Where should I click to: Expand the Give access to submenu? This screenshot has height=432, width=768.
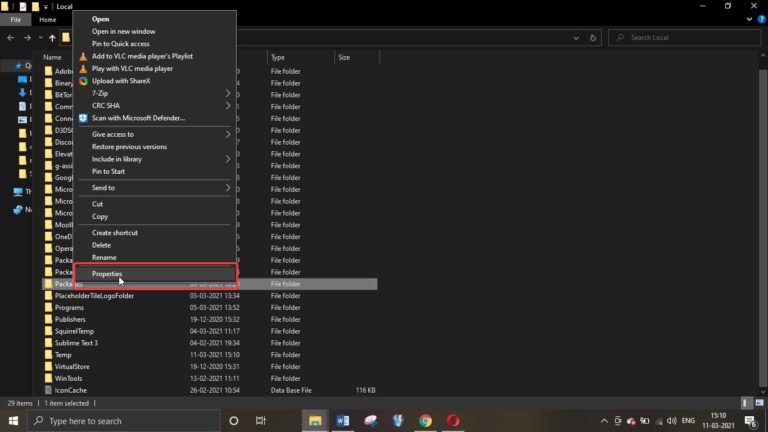click(155, 134)
